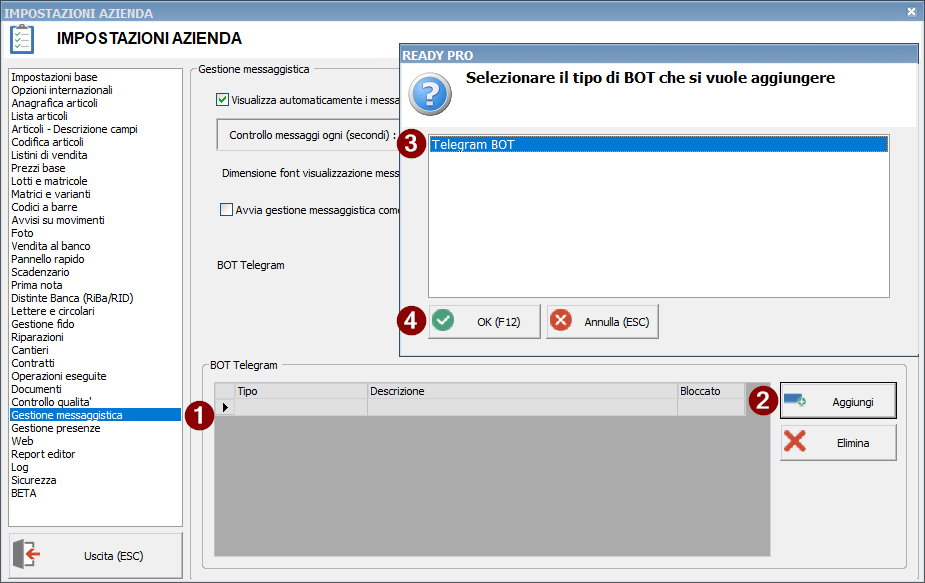Select Report editor in the sidebar list
Viewport: 925px width, 583px height.
click(43, 454)
